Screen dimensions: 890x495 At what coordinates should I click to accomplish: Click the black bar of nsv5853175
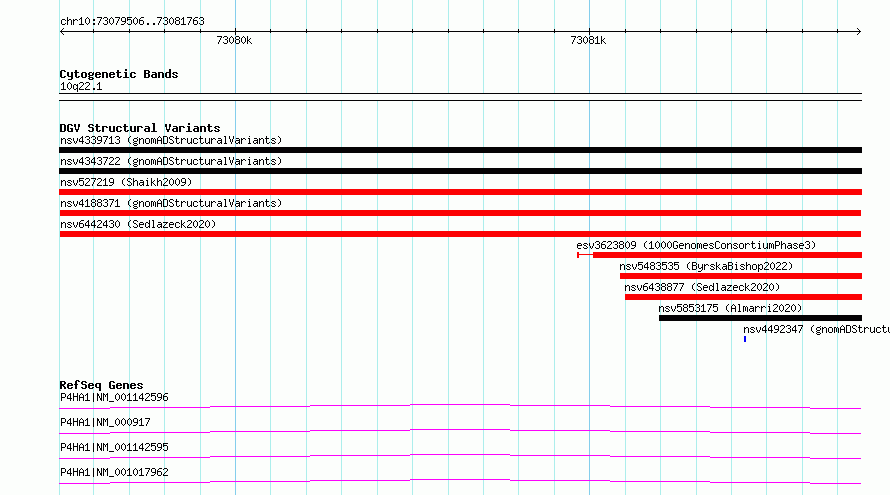tap(760, 318)
